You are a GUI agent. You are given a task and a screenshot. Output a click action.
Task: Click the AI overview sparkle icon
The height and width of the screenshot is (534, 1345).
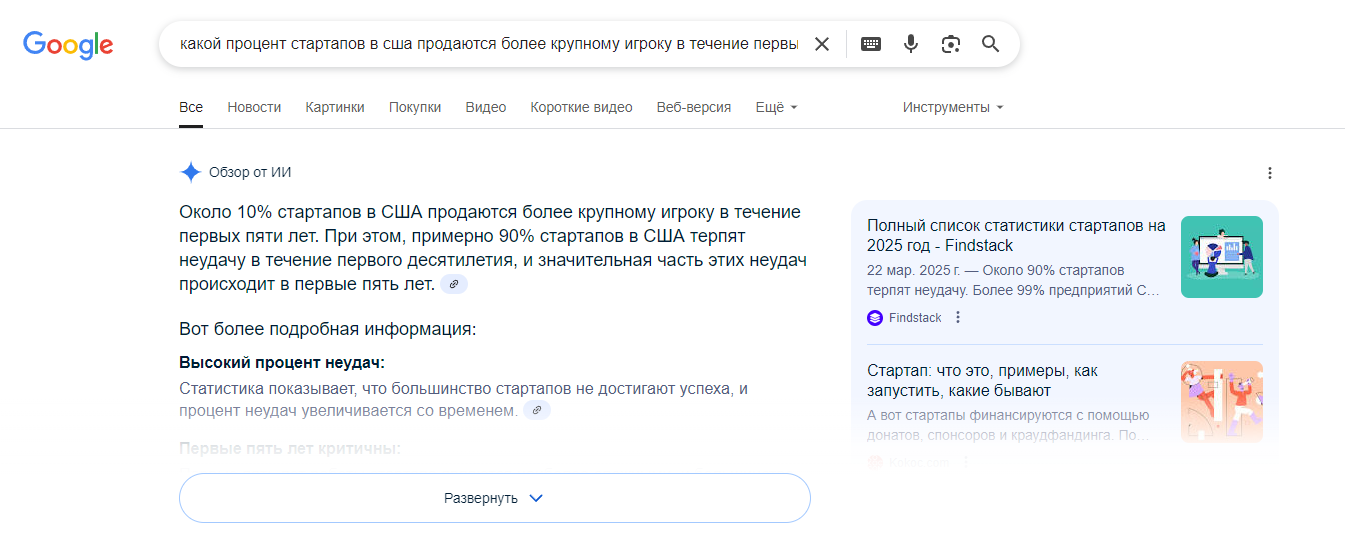[190, 172]
